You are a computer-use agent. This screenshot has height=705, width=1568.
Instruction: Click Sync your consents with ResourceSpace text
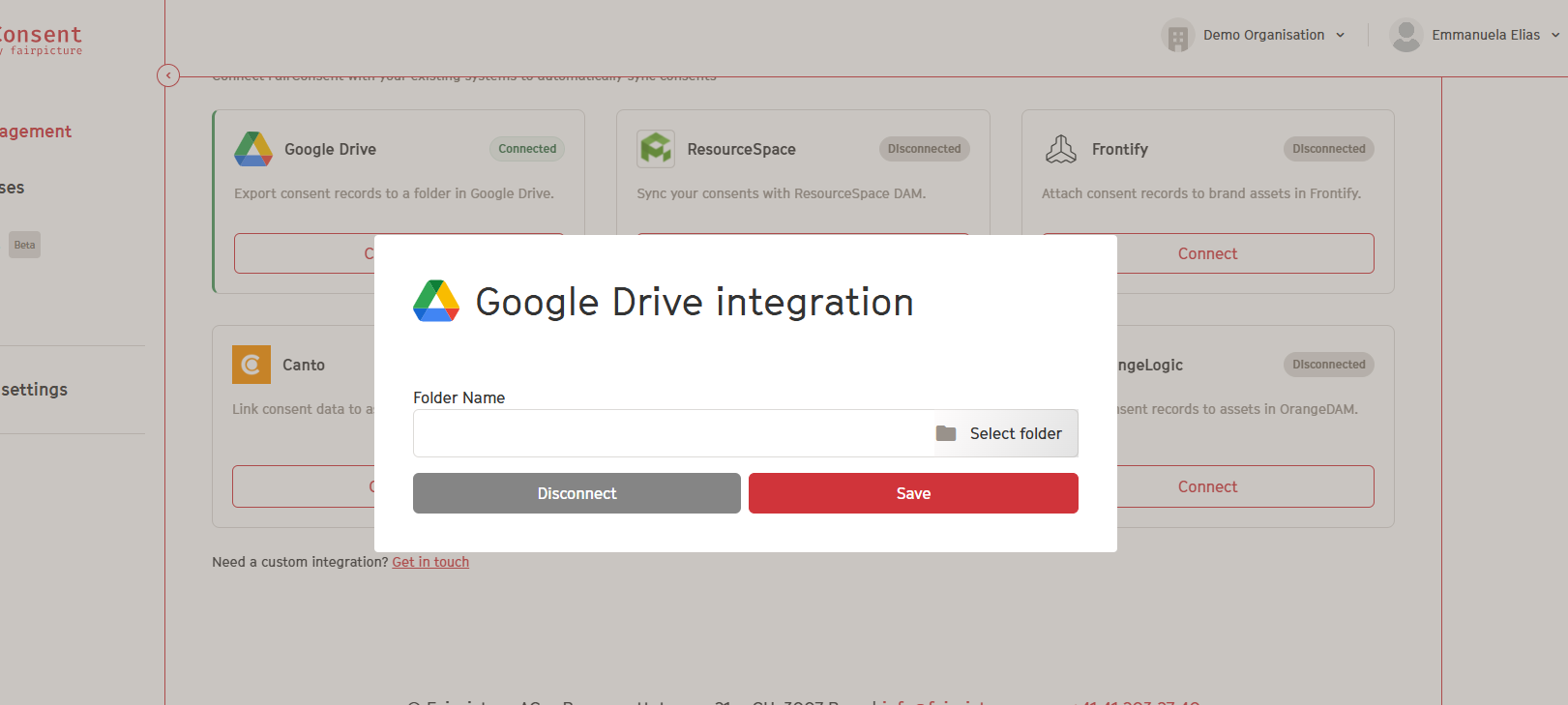[781, 193]
